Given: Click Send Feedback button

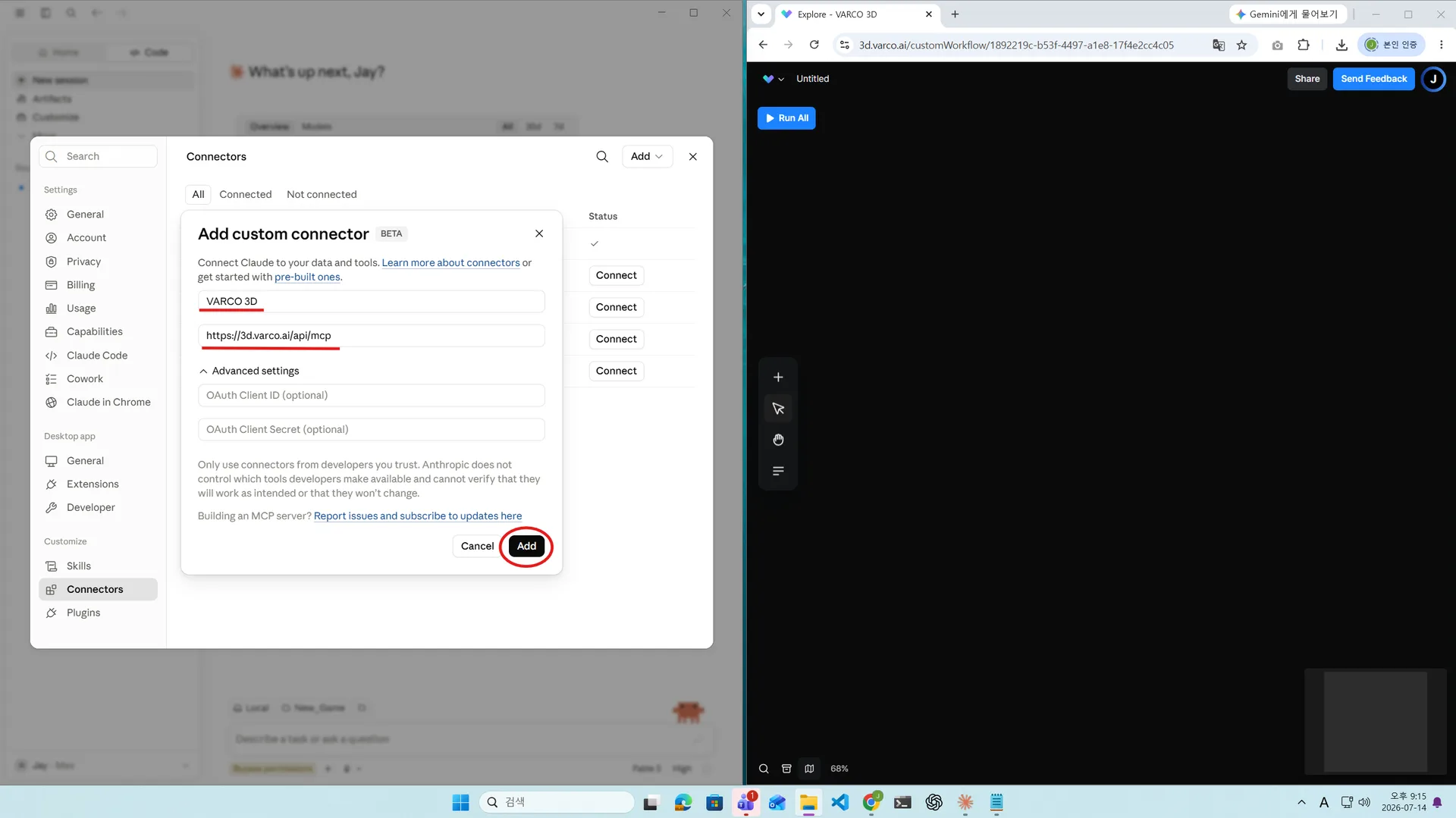Looking at the screenshot, I should 1373,79.
